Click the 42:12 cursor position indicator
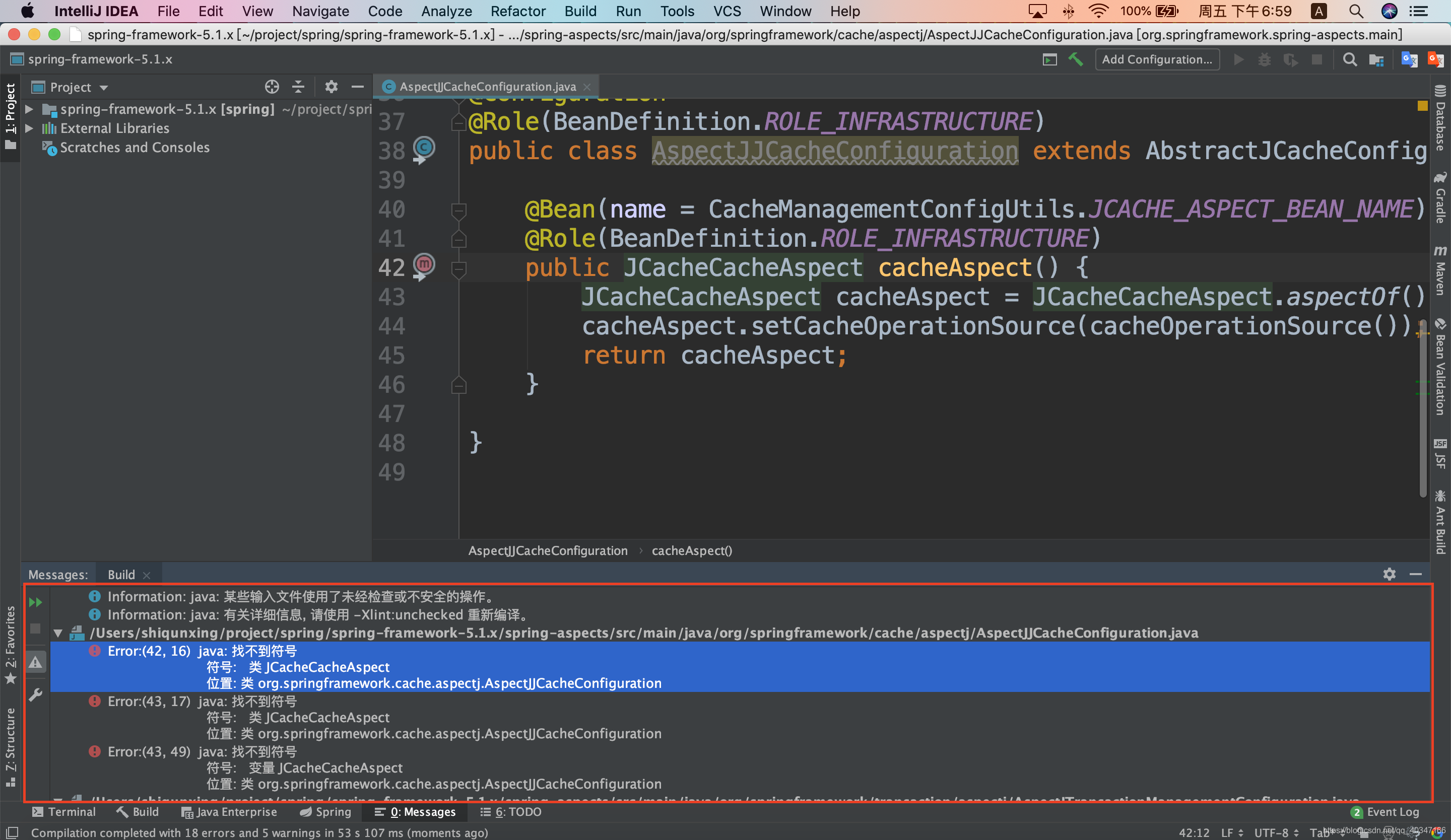This screenshot has height=840, width=1451. 1194,832
